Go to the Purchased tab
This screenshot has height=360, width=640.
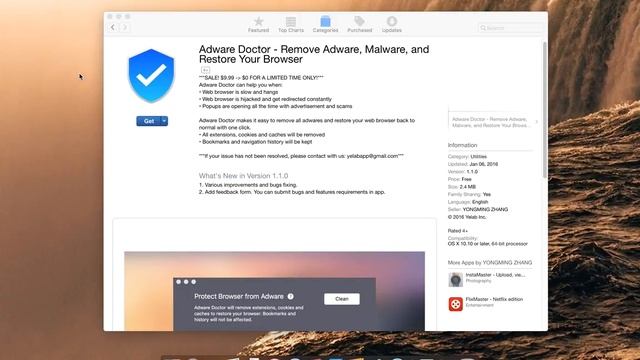click(x=360, y=24)
